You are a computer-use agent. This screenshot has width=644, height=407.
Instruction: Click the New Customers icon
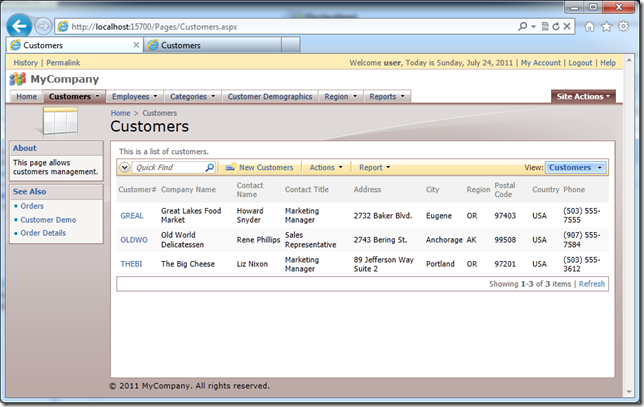tap(231, 168)
